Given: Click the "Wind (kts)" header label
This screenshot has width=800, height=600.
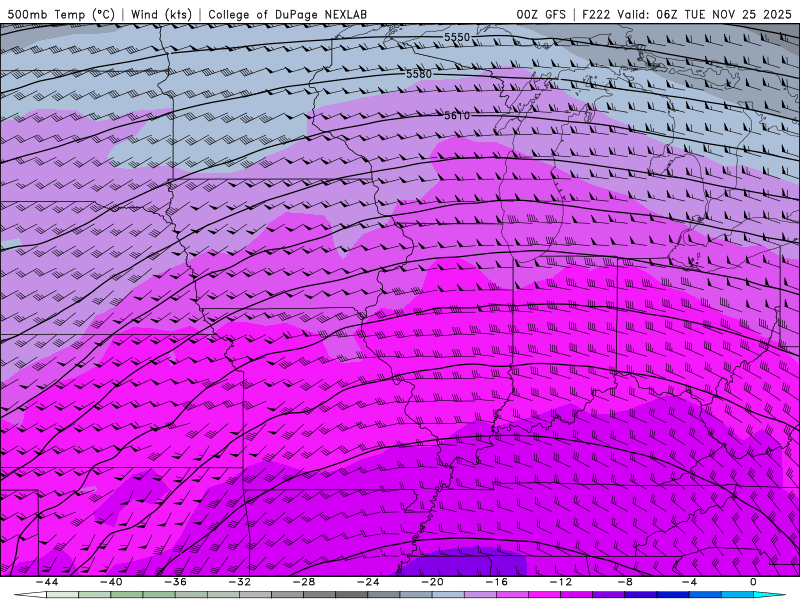Looking at the screenshot, I should 161,14.
